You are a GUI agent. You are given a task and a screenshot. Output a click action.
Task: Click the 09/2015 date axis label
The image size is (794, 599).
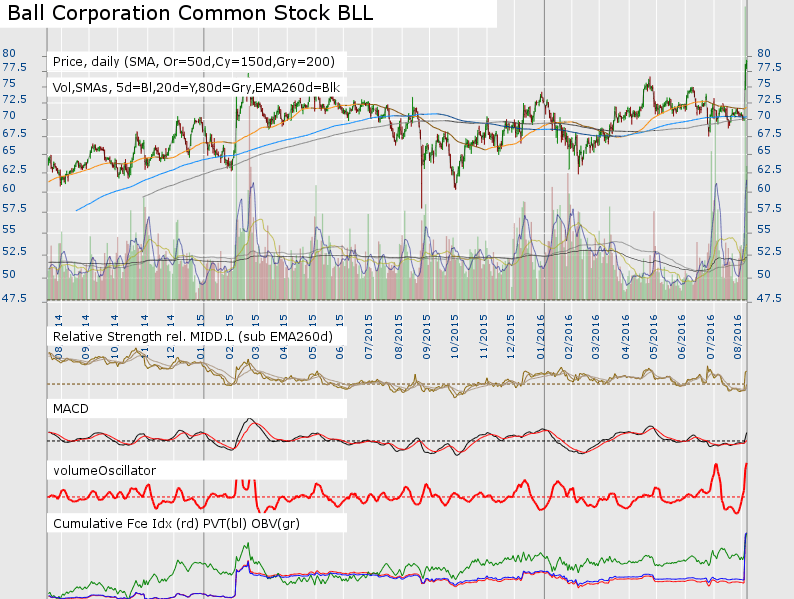[x=426, y=337]
